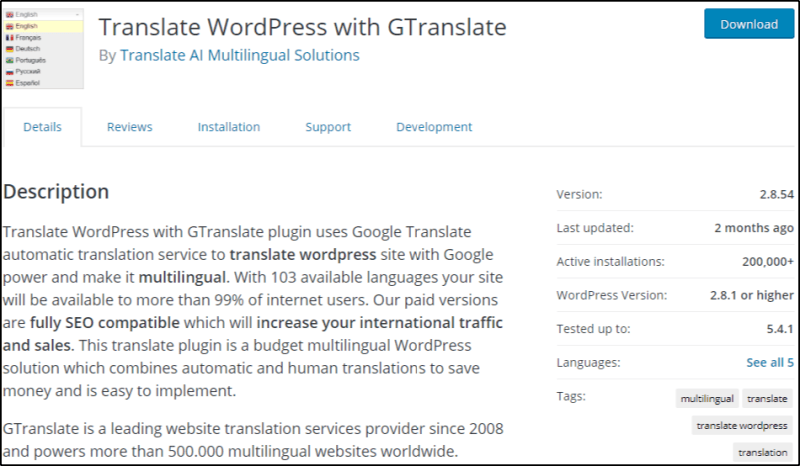Click the 'Tested up to:' label

[x=593, y=329]
